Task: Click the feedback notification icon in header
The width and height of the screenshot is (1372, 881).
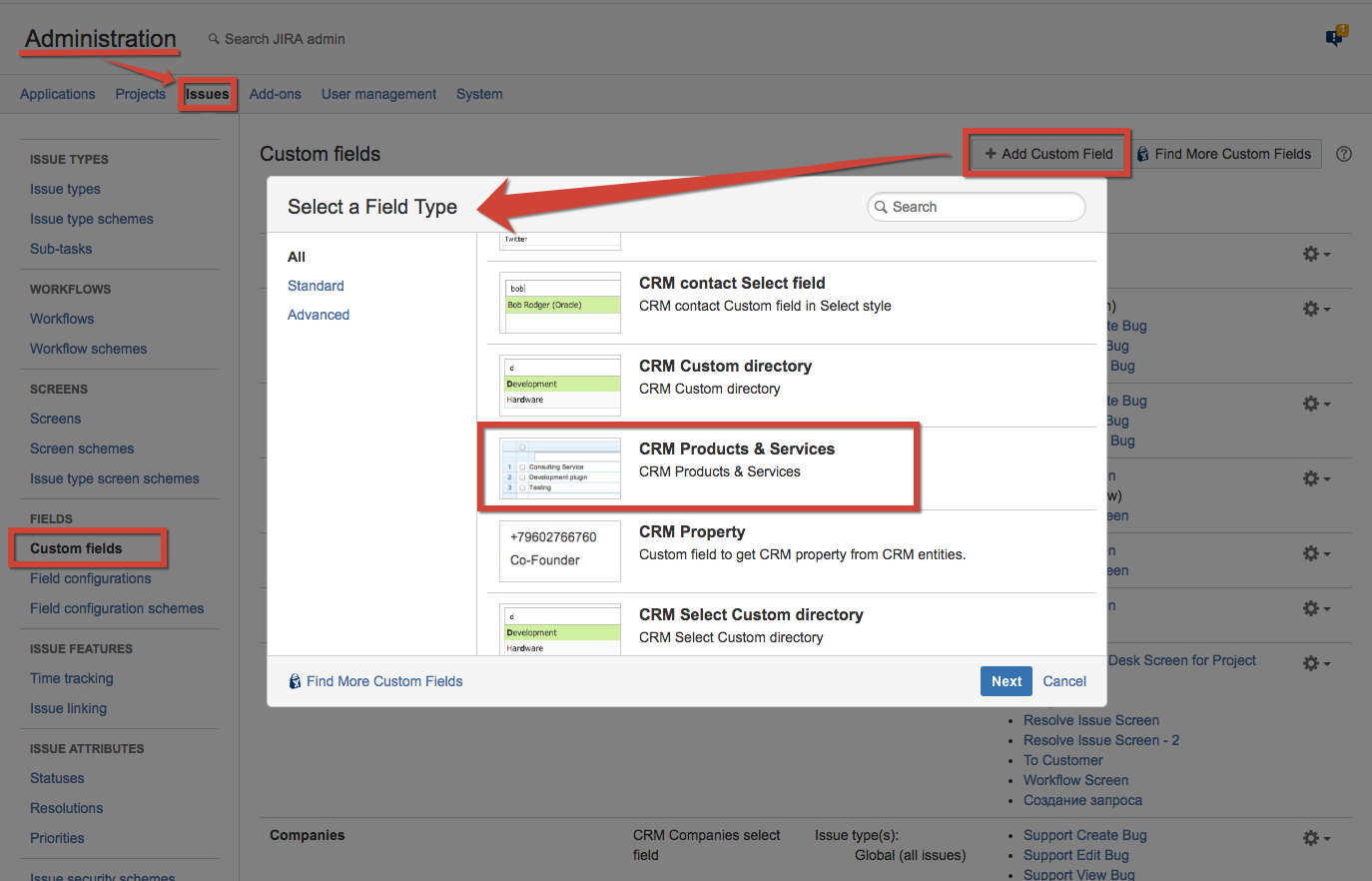Action: [x=1335, y=37]
